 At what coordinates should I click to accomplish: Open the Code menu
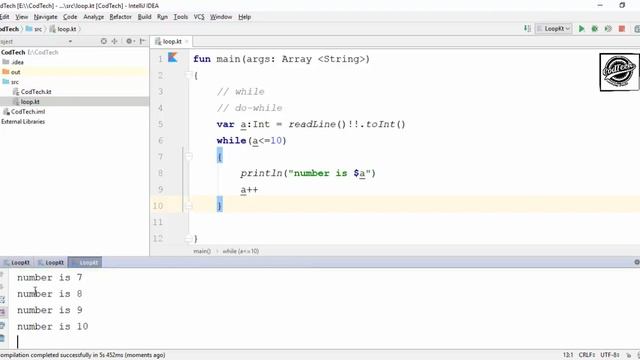tap(70, 17)
